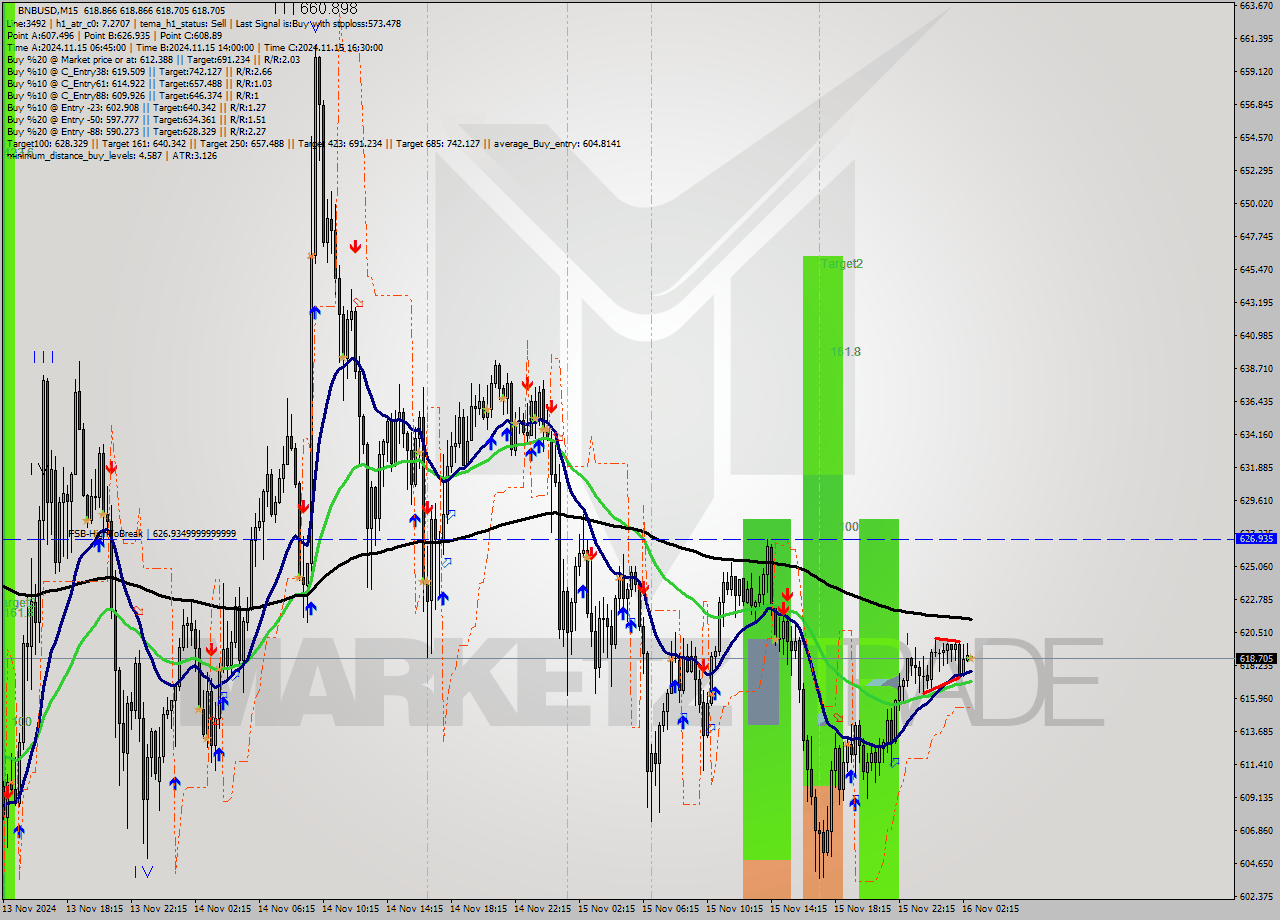This screenshot has height=920, width=1280.
Task: Click 611.410 on the price scale
Action: click(x=1255, y=764)
